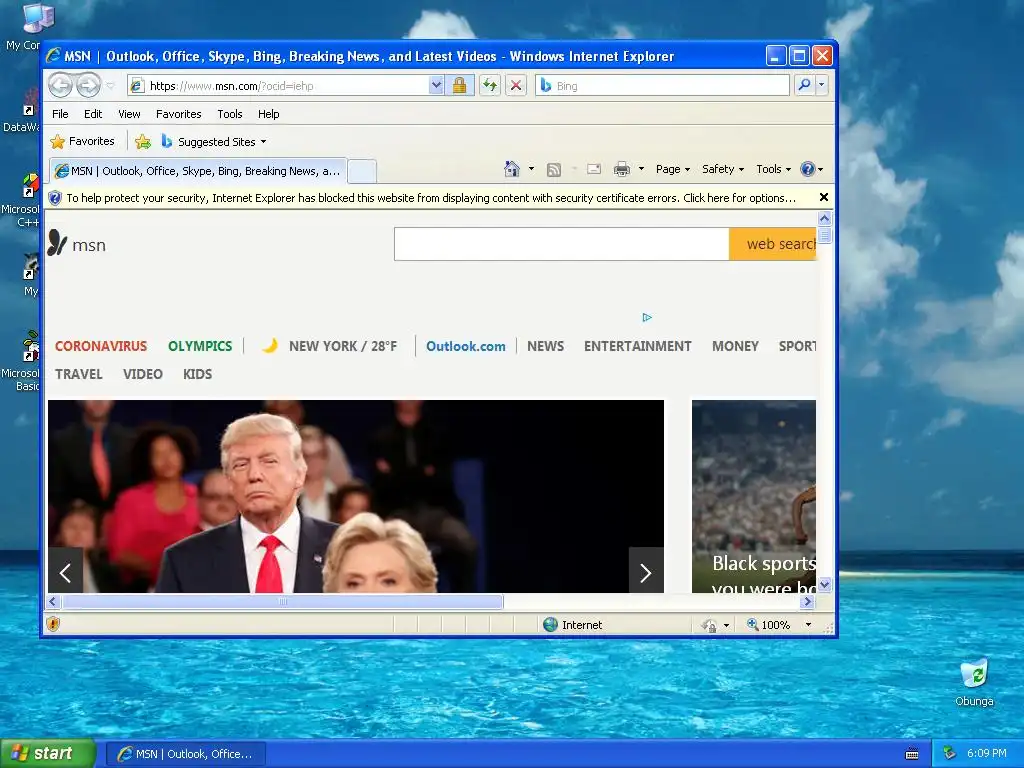The width and height of the screenshot is (1024, 768).
Task: Open the ENTERTAINMENT section link
Action: pyautogui.click(x=637, y=346)
